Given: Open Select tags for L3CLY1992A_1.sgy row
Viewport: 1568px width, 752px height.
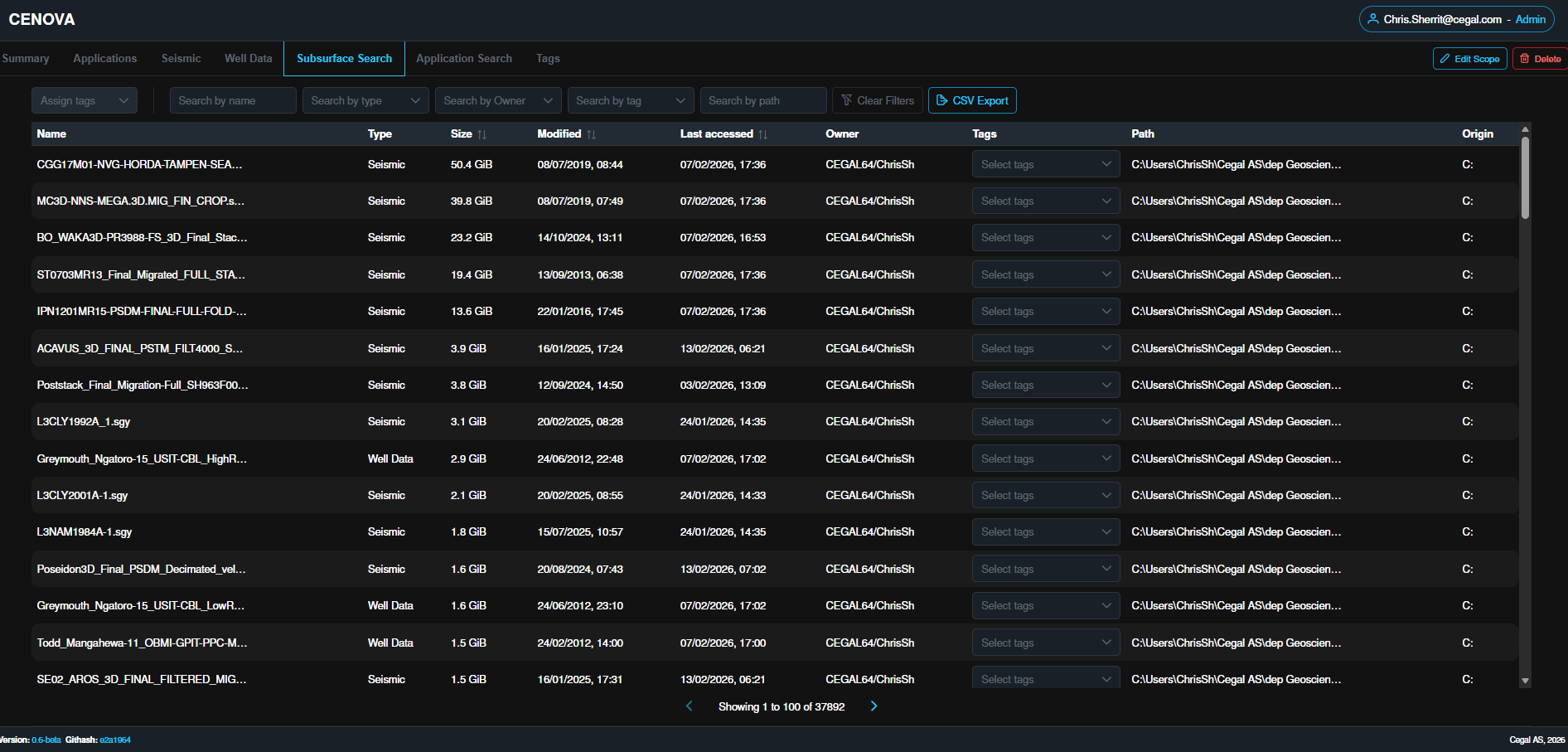Looking at the screenshot, I should pos(1046,422).
